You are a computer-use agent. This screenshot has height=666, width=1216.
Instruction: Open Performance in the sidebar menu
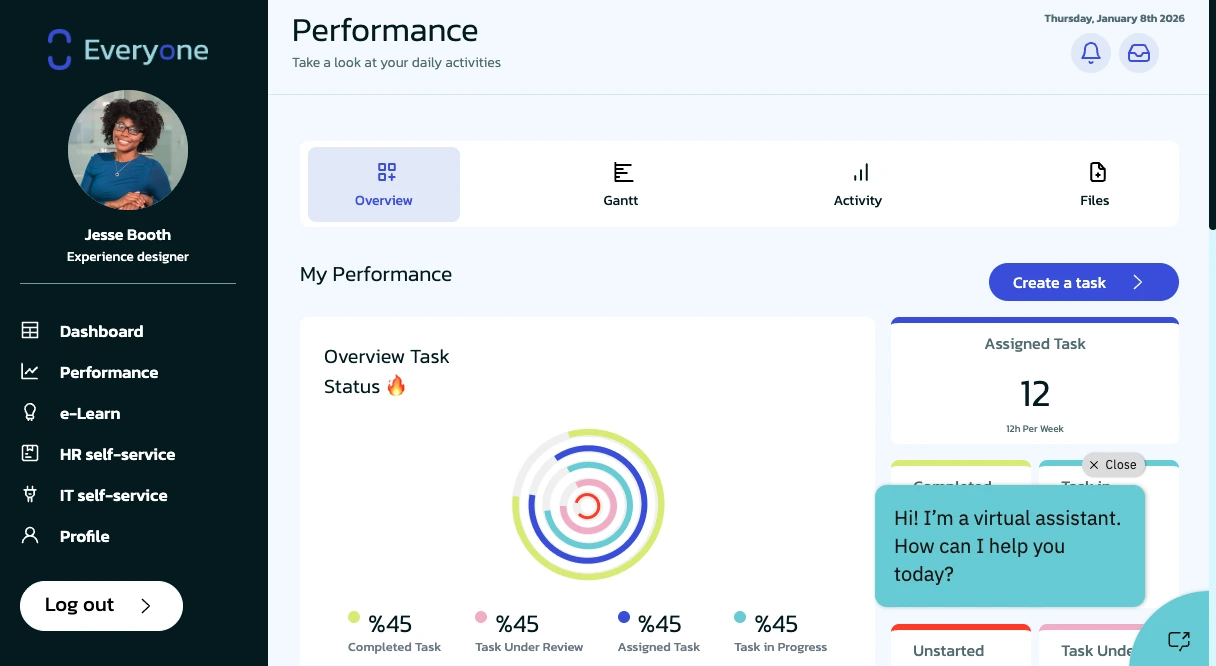[x=108, y=372]
